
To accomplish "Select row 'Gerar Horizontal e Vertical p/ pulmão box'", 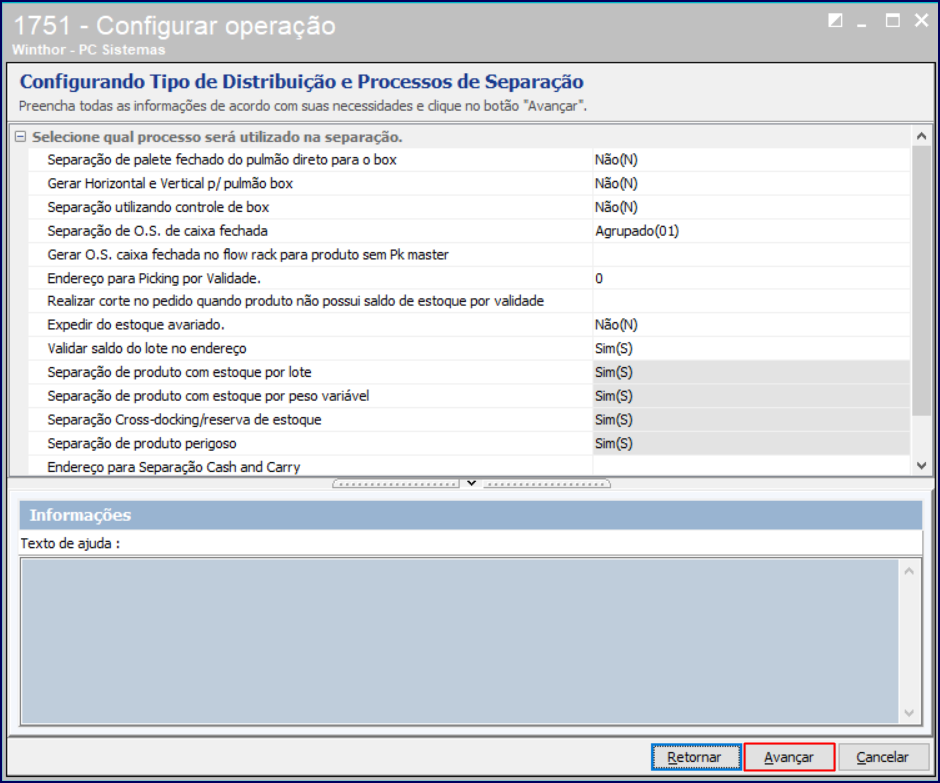I will tap(310, 183).
